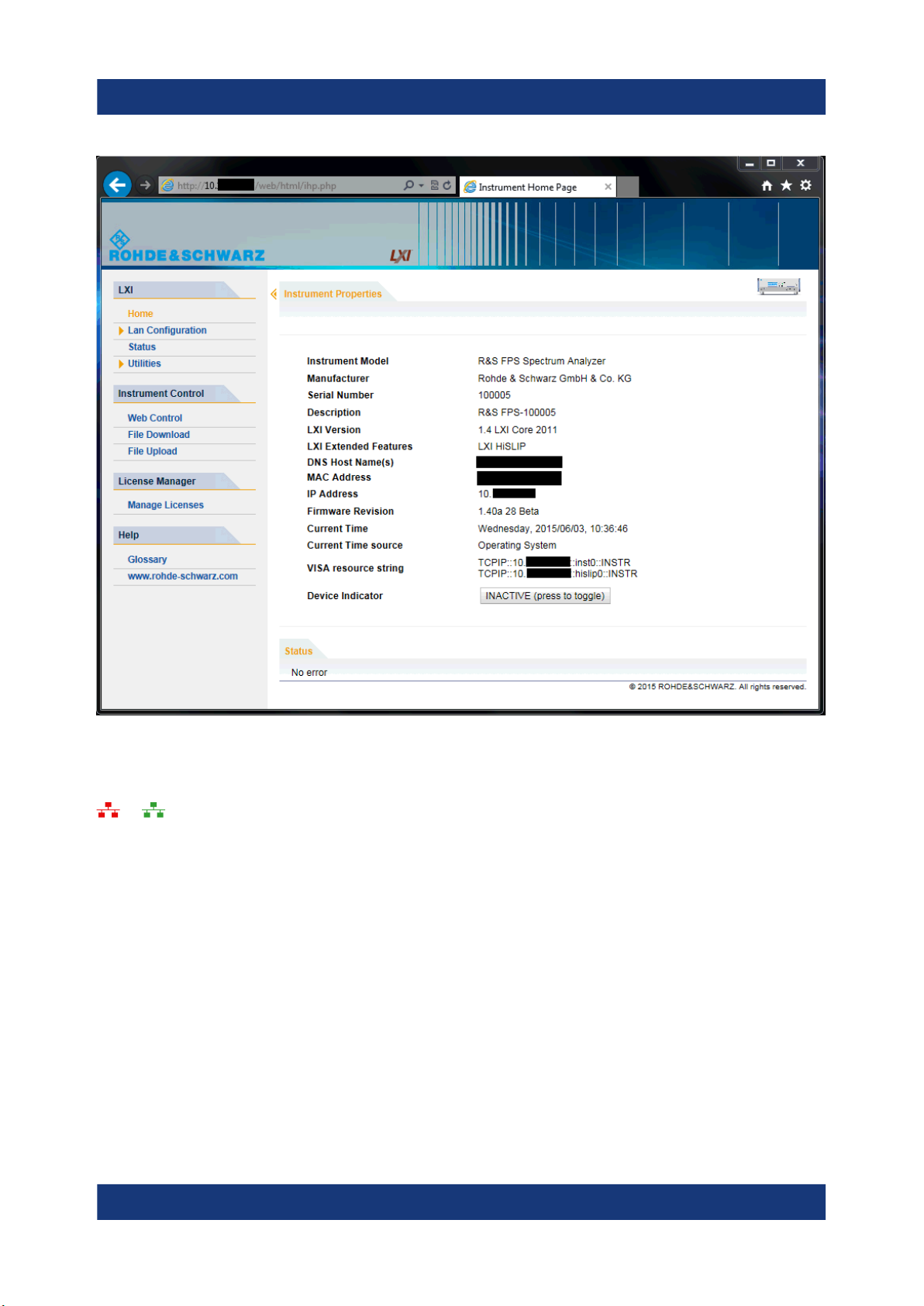The height and width of the screenshot is (1306, 924).
Task: Click the 'No error' status message
Action: pos(309,673)
